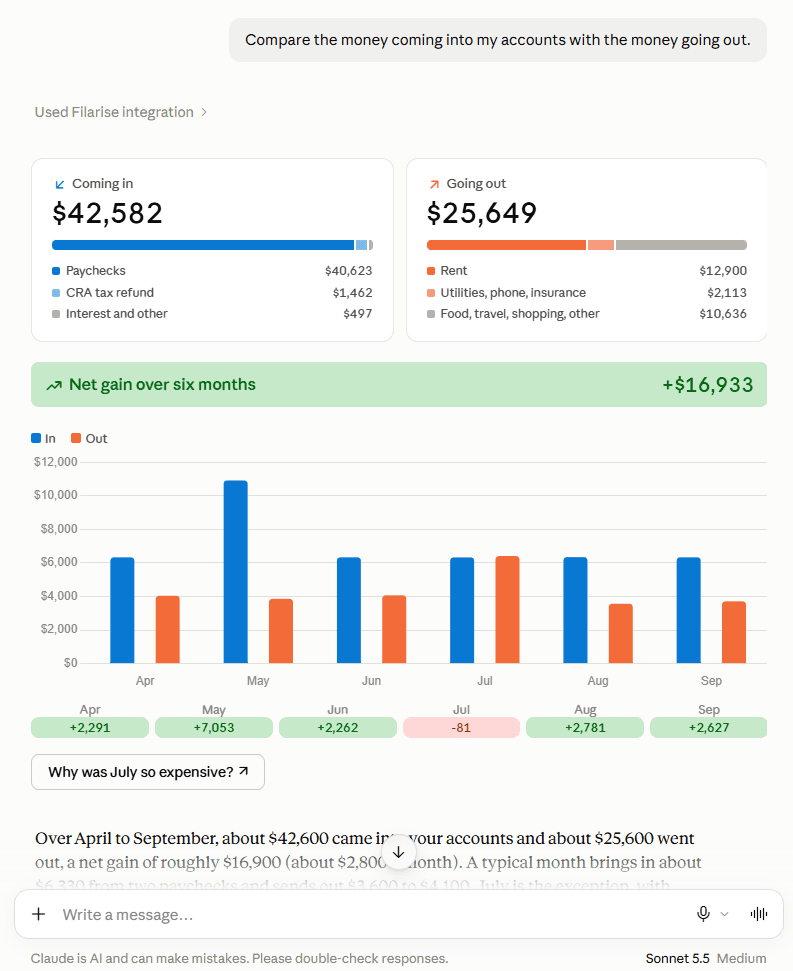Screen dimensions: 793x971
Task: Click the user message about comparing money
Action: (x=498, y=40)
